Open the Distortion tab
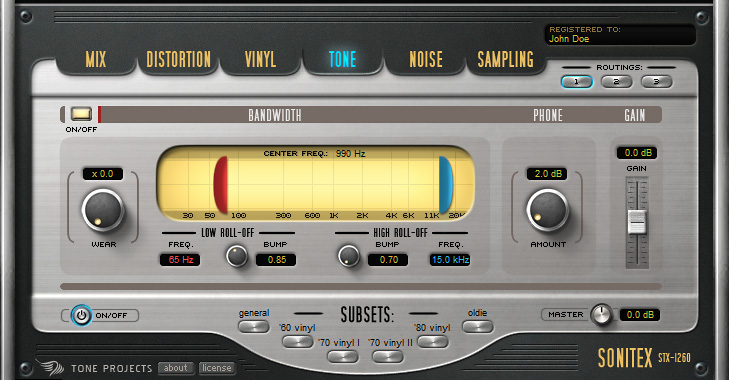Viewport: 729px width, 380px height. click(179, 60)
